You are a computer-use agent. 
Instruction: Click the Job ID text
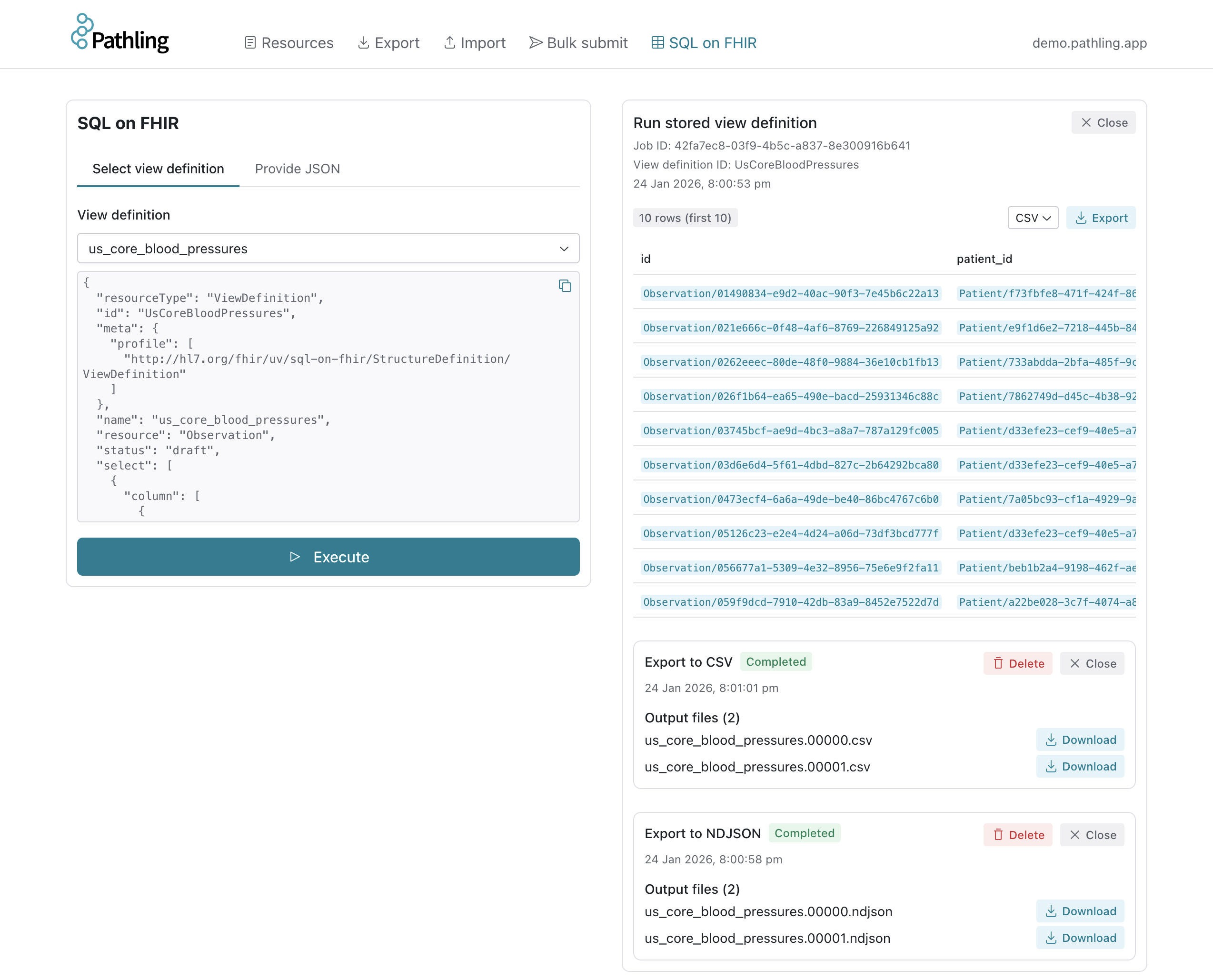[772, 146]
